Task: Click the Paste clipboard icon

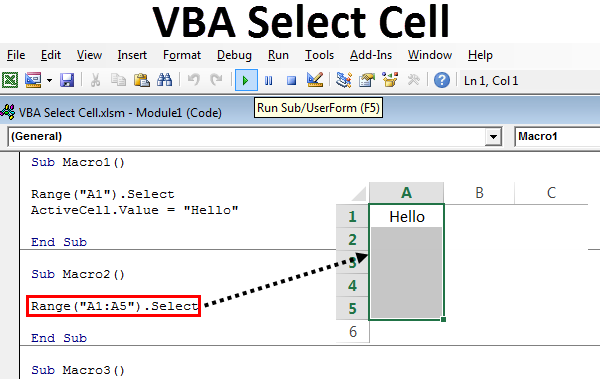Action: click(x=142, y=80)
